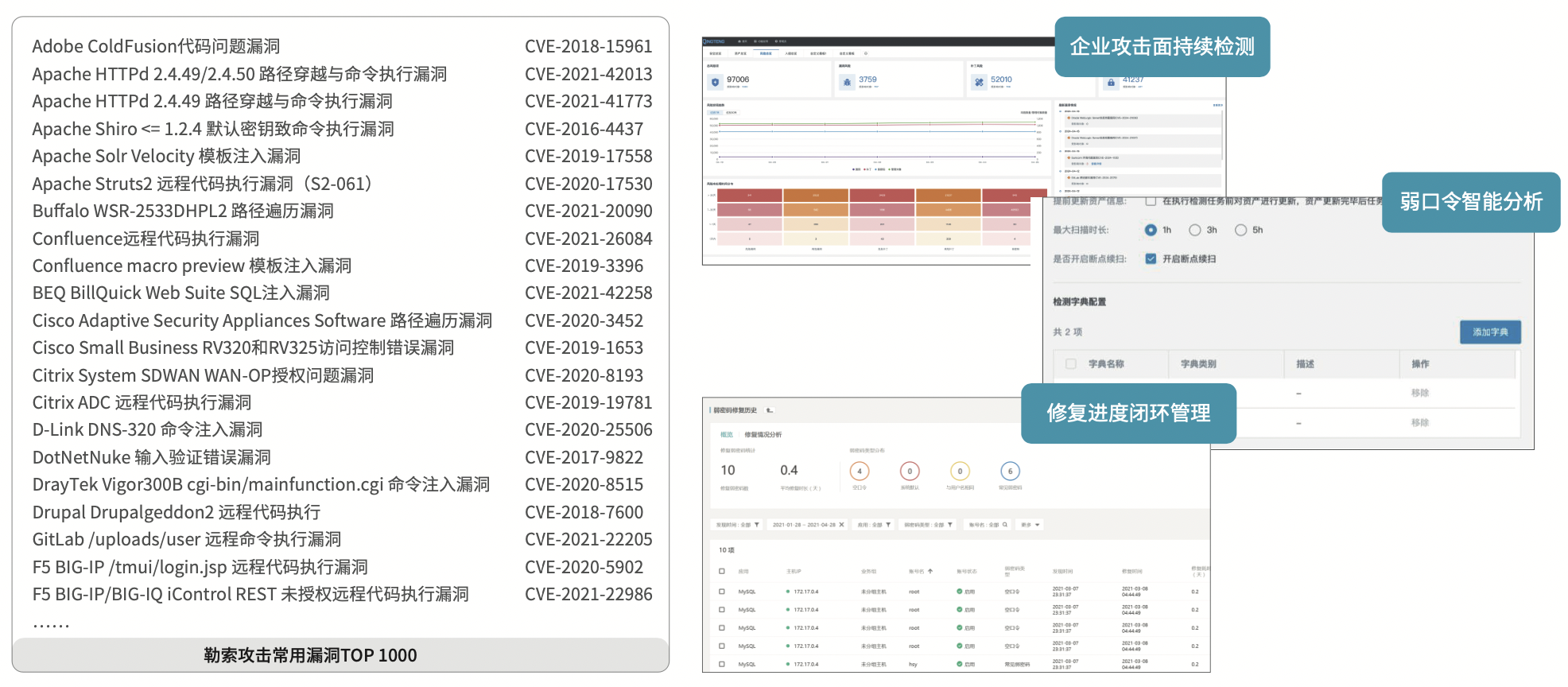Click CVE-2021-22205 entry

[588, 539]
